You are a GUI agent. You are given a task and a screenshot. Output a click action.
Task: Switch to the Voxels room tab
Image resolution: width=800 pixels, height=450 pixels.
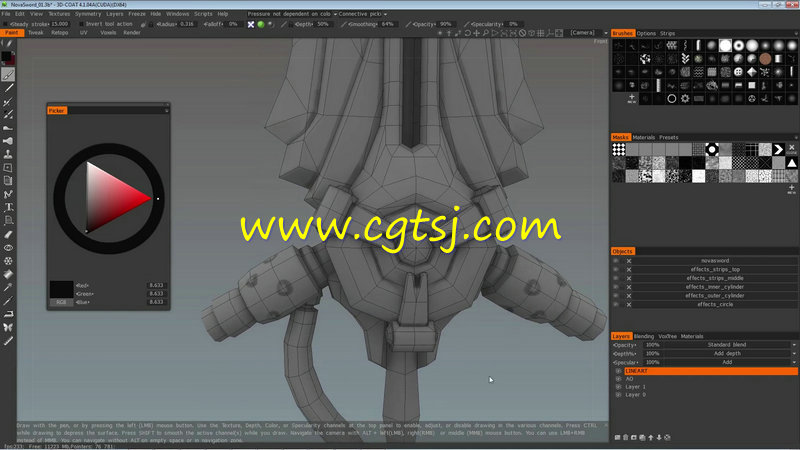point(108,33)
